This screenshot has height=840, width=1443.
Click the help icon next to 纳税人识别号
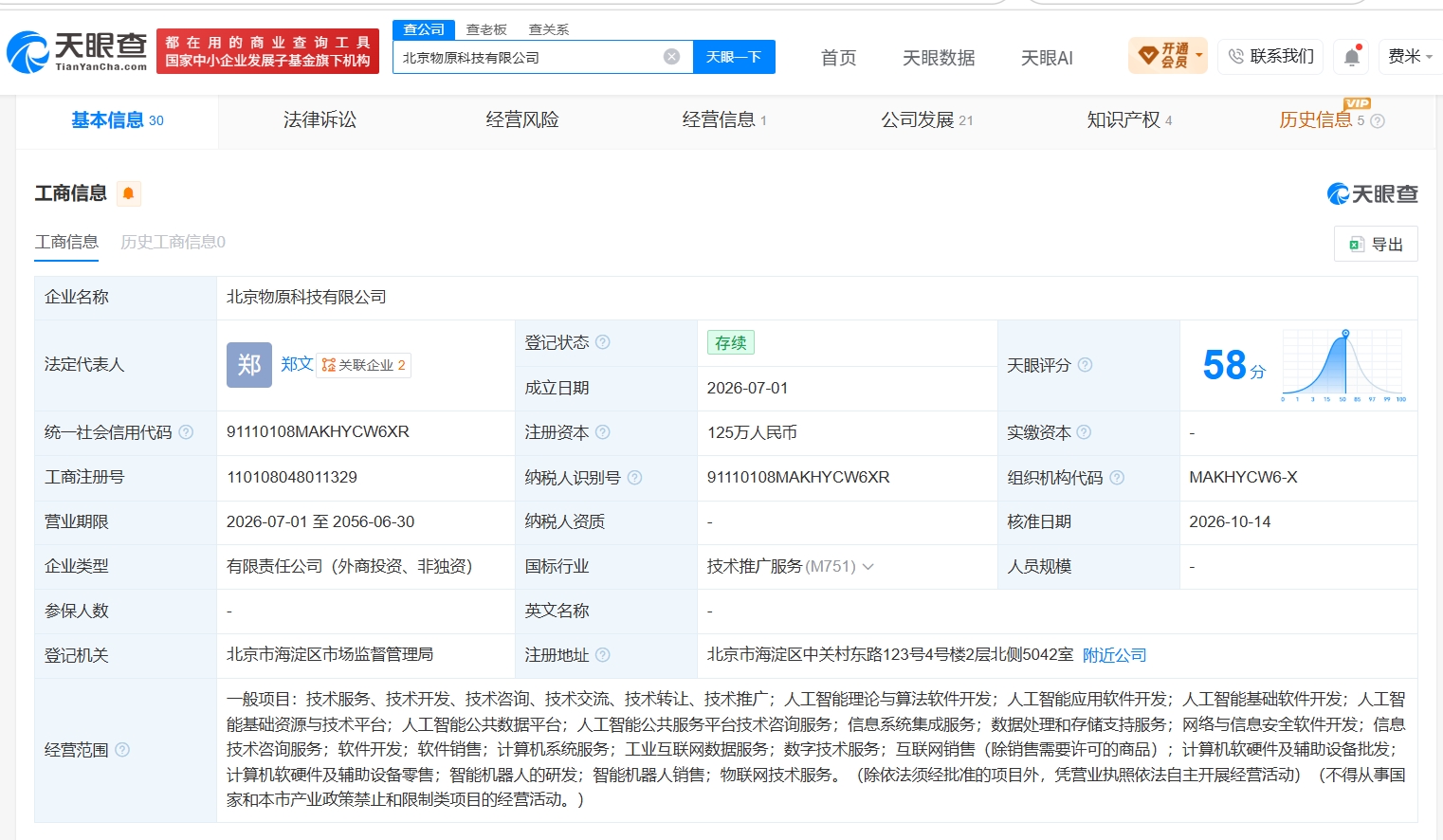(x=635, y=478)
